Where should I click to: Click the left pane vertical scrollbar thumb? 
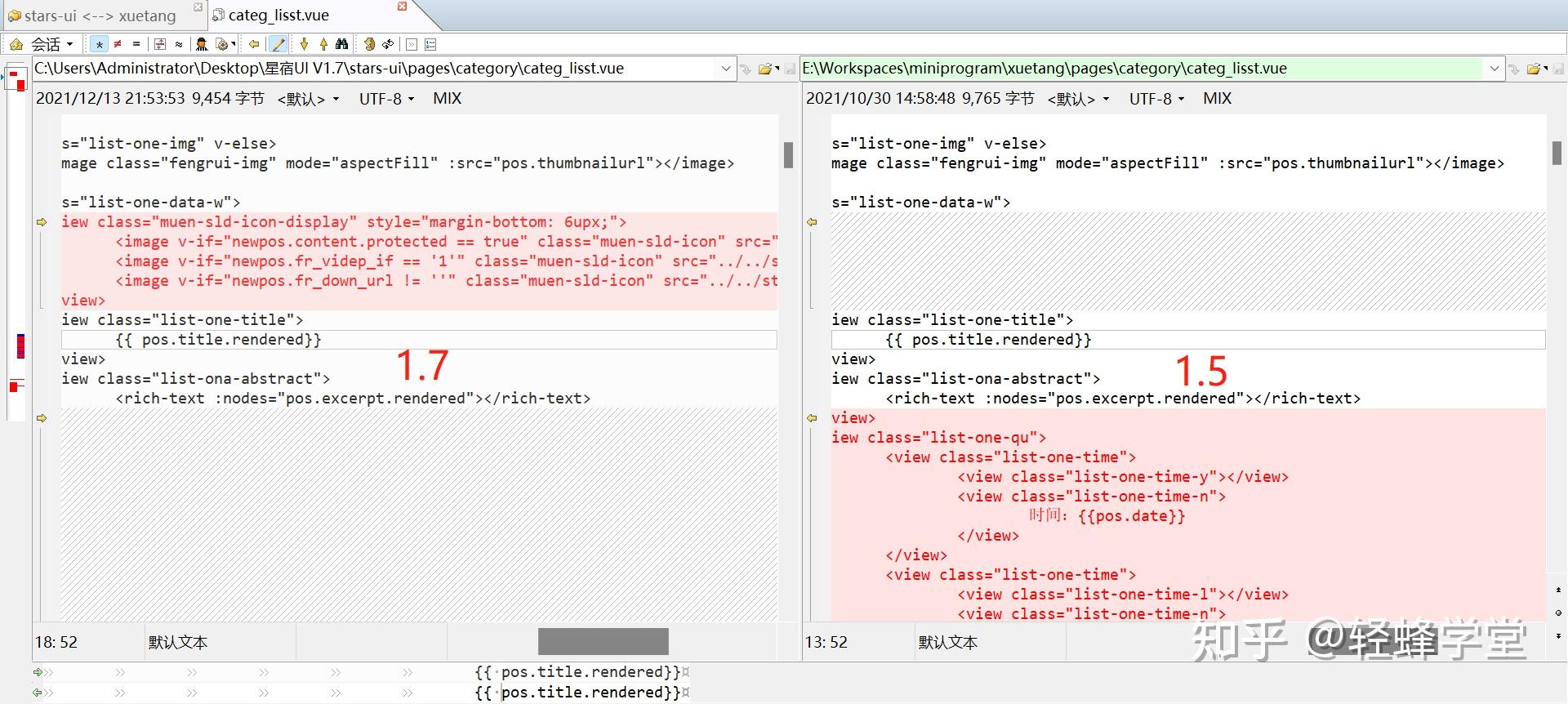click(x=788, y=155)
